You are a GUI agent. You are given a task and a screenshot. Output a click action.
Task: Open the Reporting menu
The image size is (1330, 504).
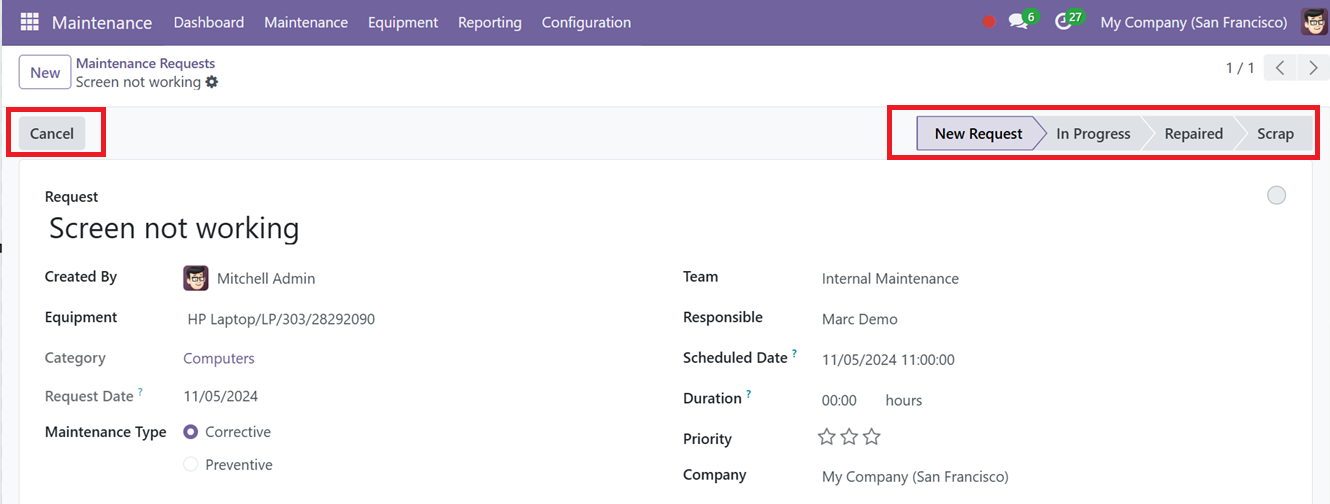(490, 22)
